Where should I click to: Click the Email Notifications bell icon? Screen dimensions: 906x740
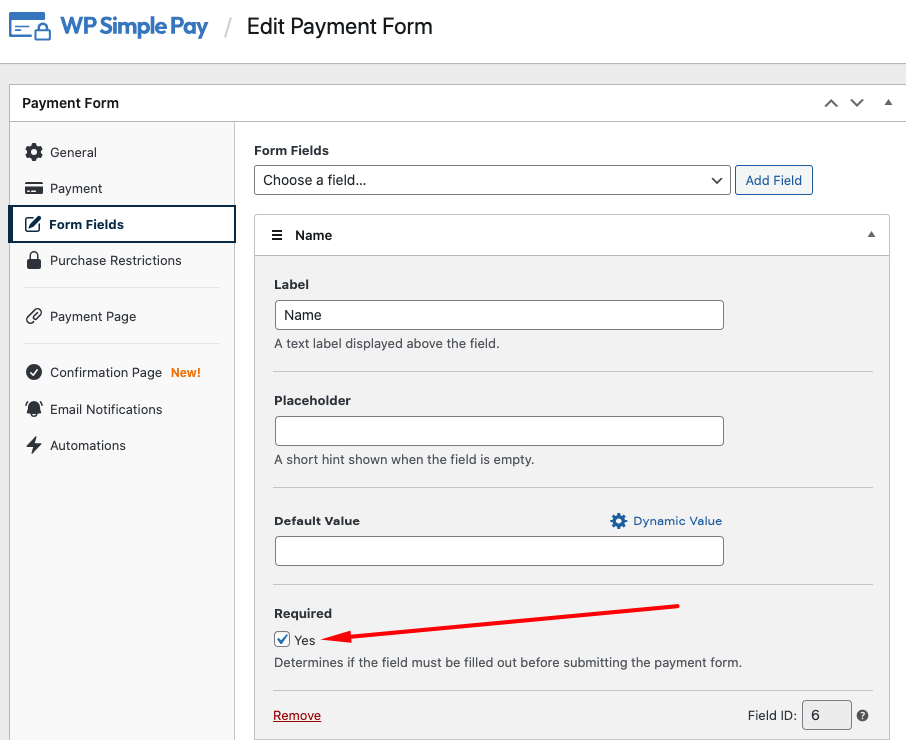34,409
